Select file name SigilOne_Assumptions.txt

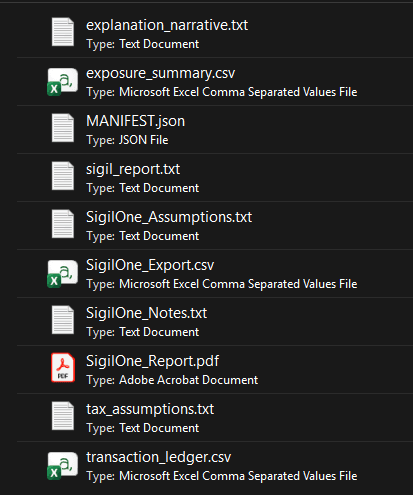pyautogui.click(x=169, y=217)
